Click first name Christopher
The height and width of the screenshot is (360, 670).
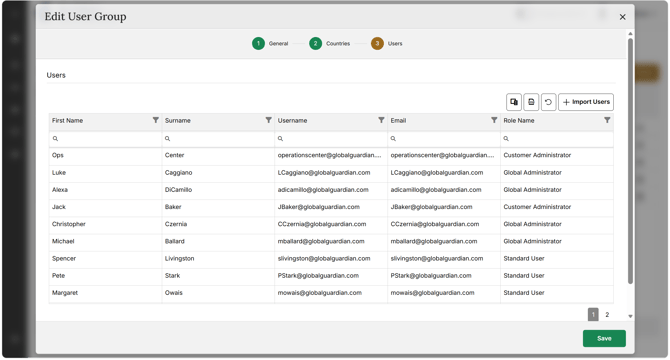coord(69,224)
